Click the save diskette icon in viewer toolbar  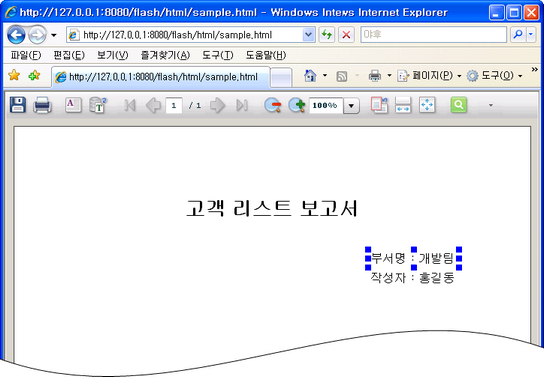click(x=18, y=105)
